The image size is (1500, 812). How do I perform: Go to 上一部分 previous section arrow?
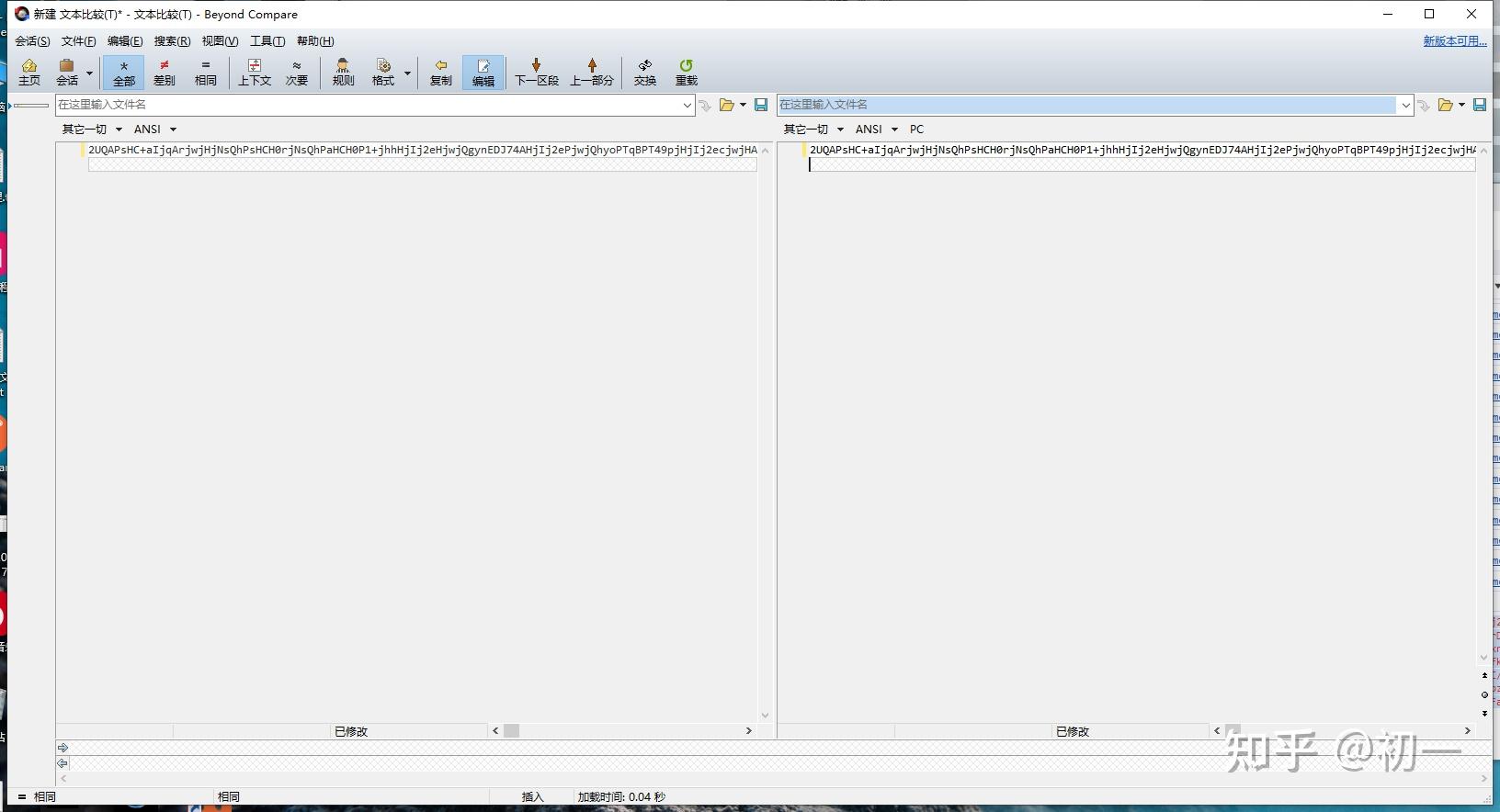point(592,72)
